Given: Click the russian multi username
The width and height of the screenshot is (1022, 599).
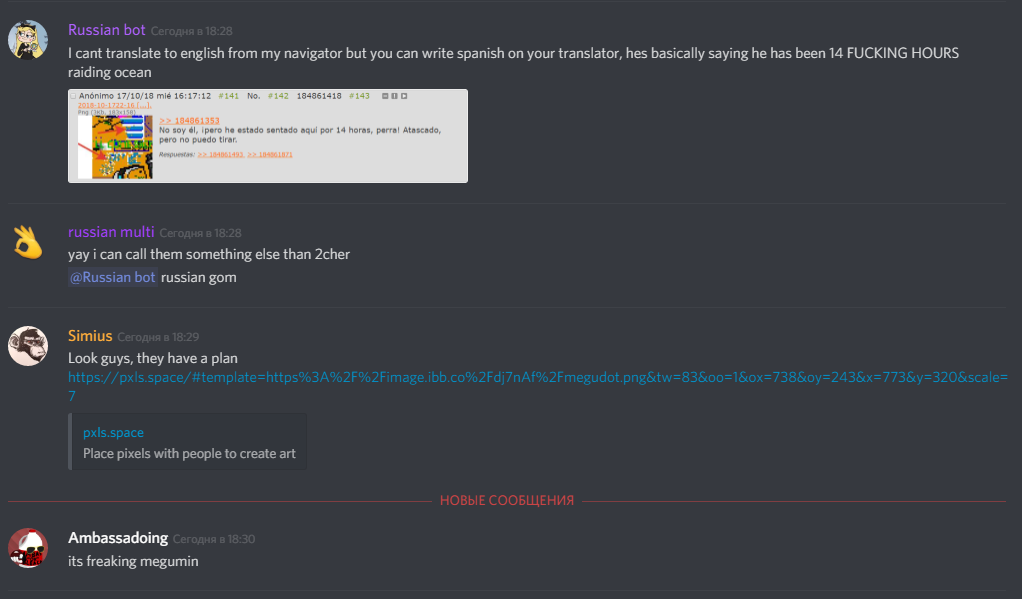Looking at the screenshot, I should pos(111,232).
